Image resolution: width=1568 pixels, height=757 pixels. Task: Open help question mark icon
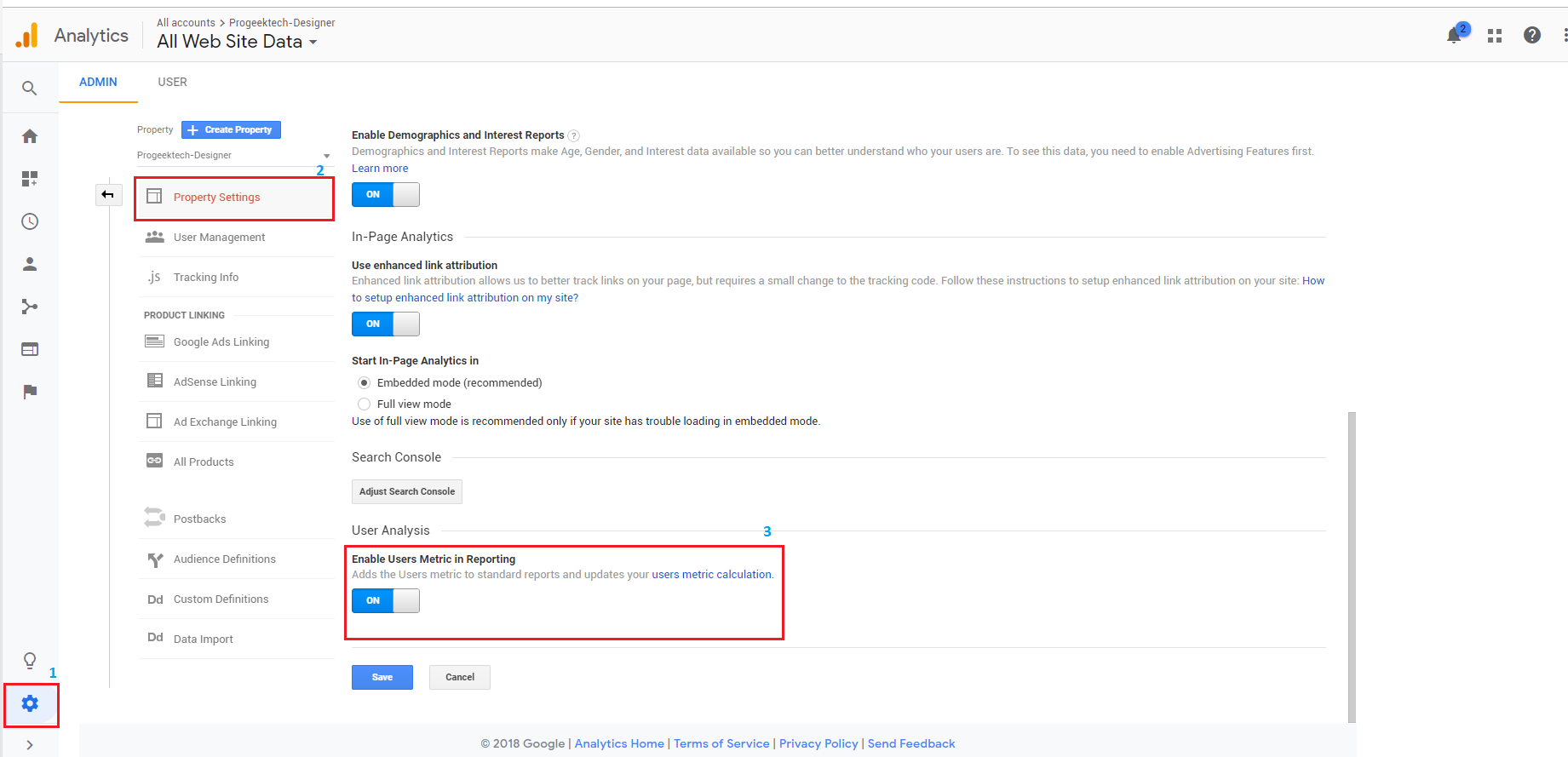pos(1532,35)
